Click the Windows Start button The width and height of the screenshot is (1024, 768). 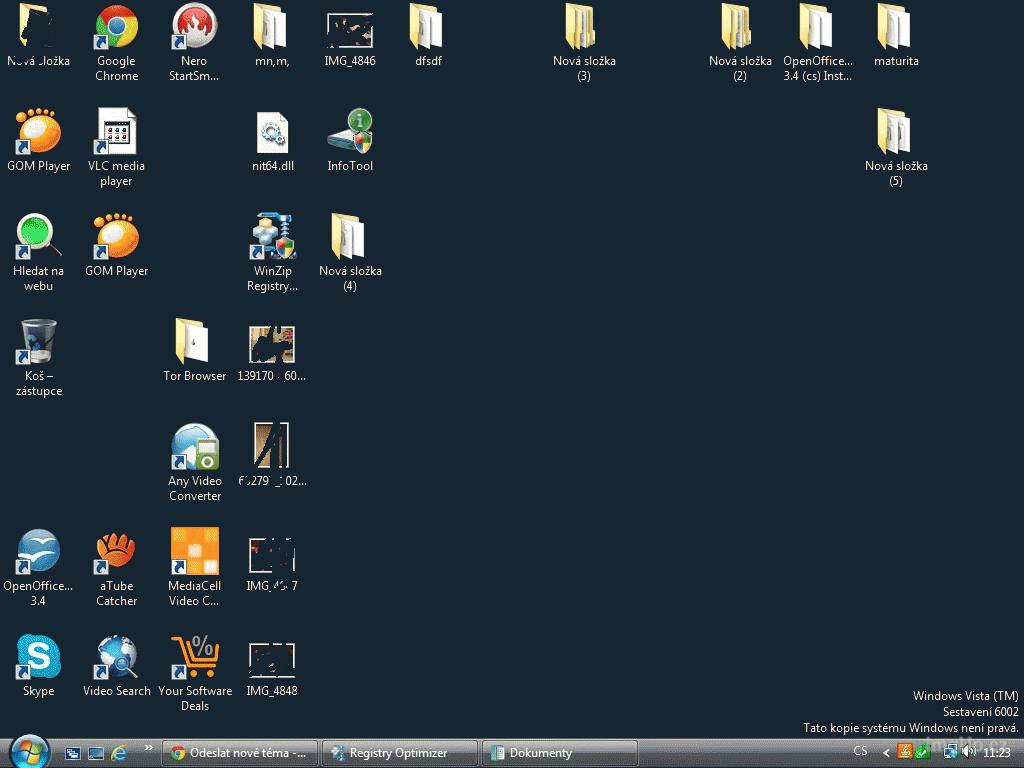pos(28,751)
